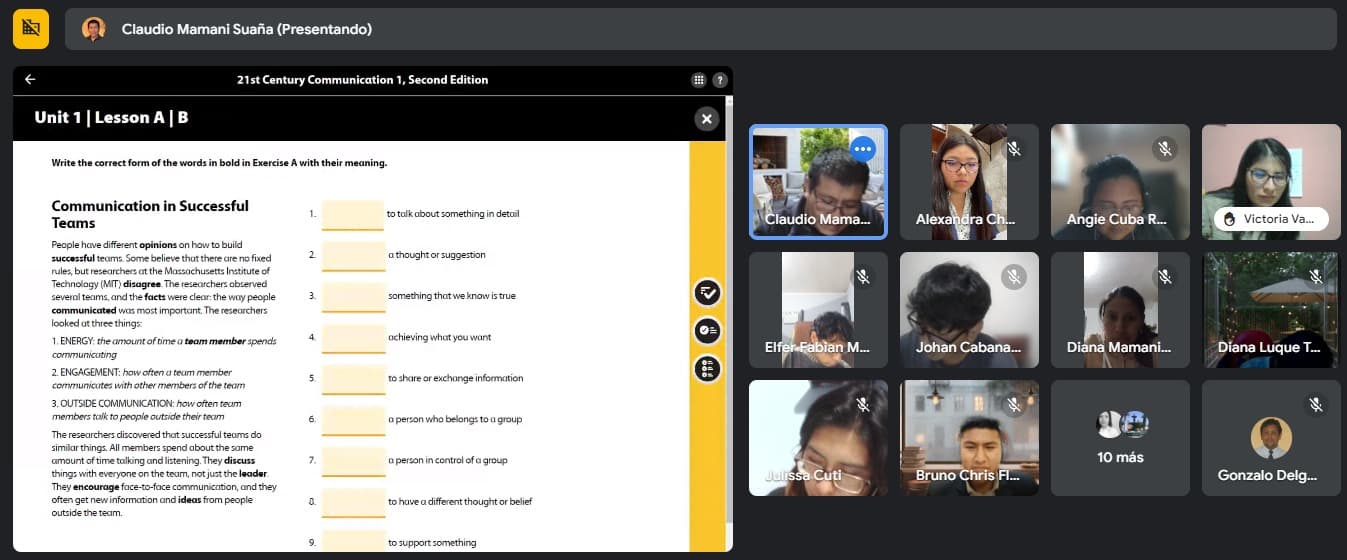Open the help question mark icon
Image resolution: width=1347 pixels, height=560 pixels.
coord(720,80)
